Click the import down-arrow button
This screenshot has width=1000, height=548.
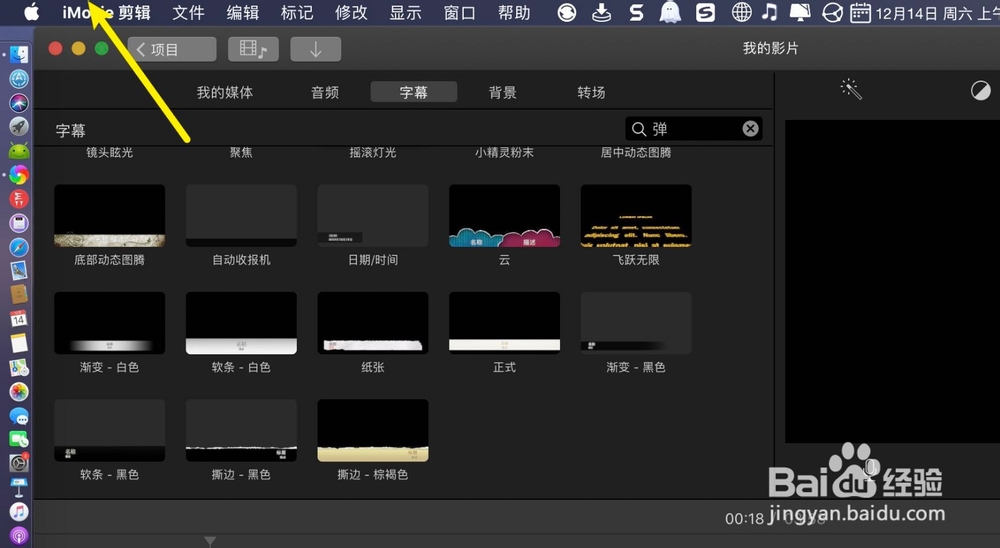click(x=315, y=49)
